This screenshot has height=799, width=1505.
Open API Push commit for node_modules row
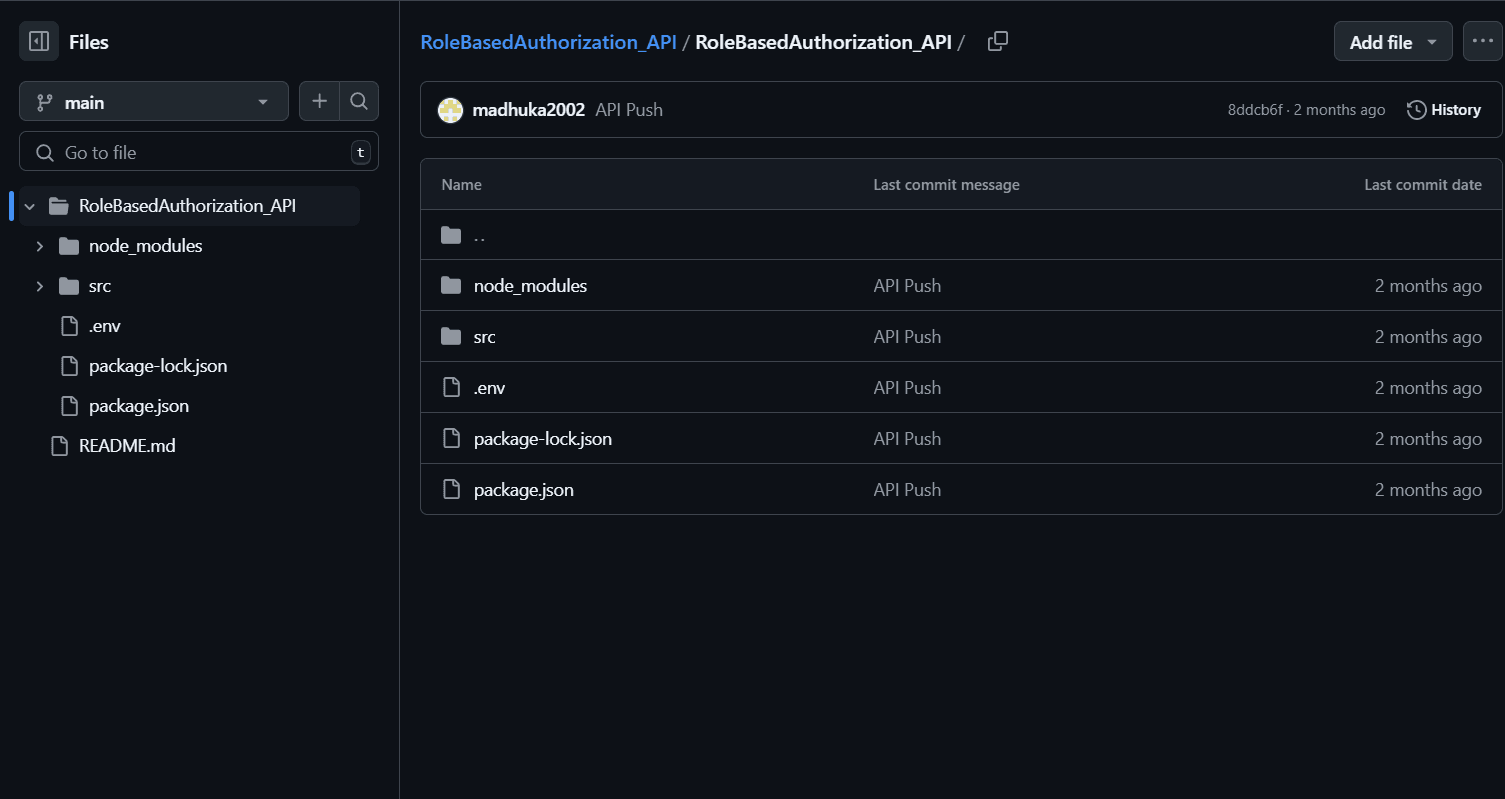[x=907, y=286]
